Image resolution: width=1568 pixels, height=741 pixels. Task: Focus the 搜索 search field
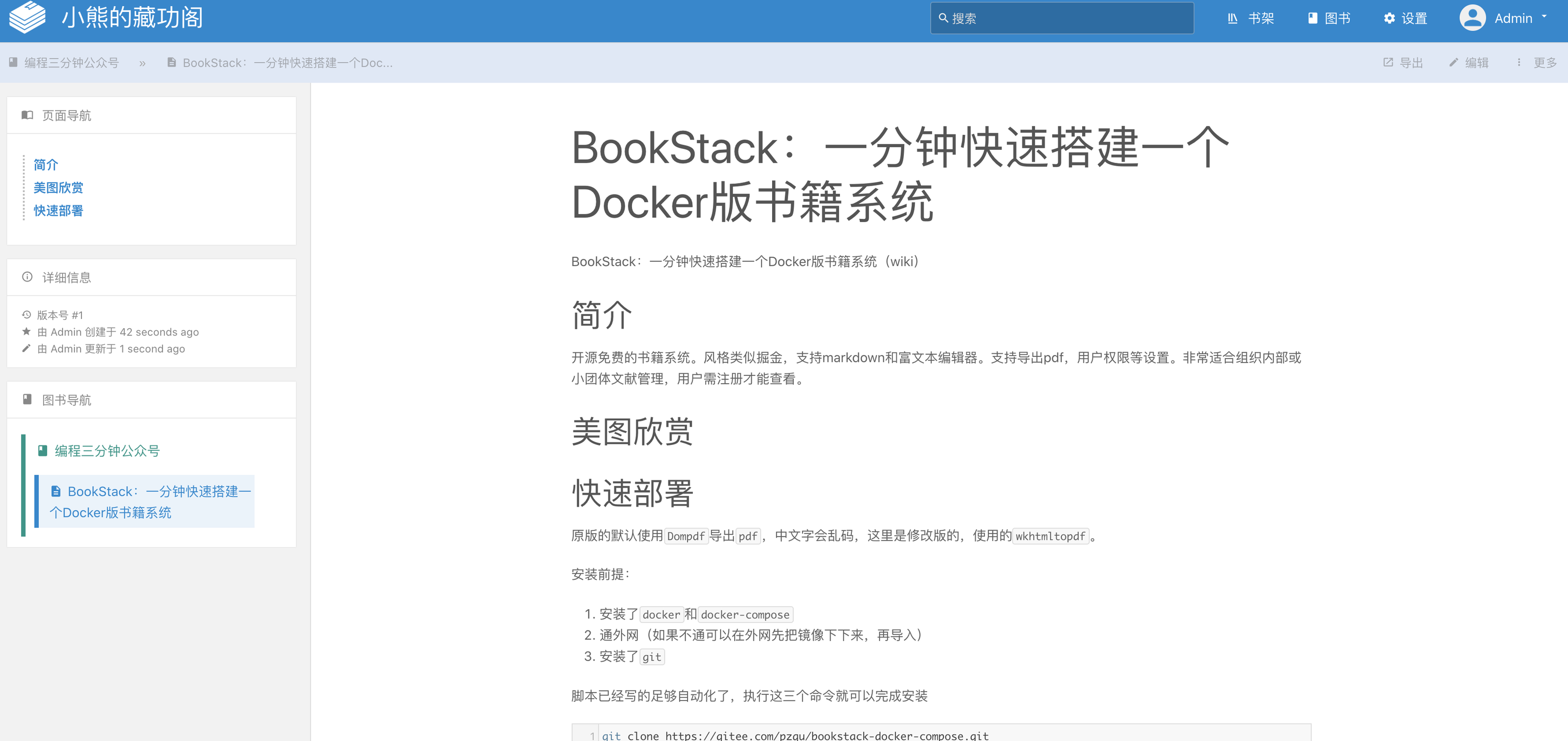click(x=1061, y=18)
